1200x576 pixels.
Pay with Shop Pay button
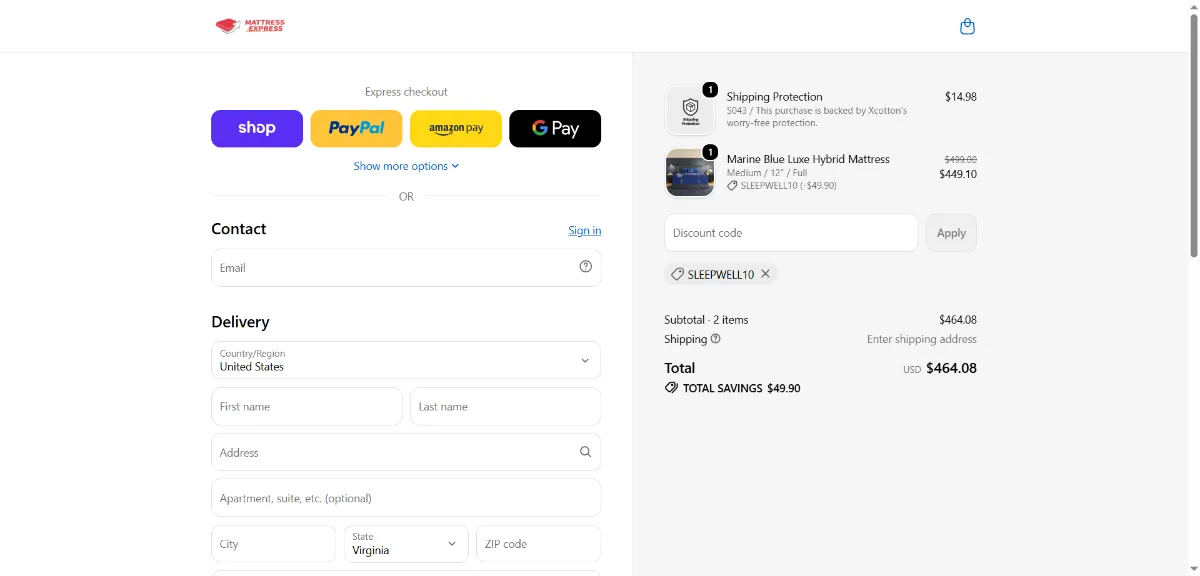click(257, 129)
